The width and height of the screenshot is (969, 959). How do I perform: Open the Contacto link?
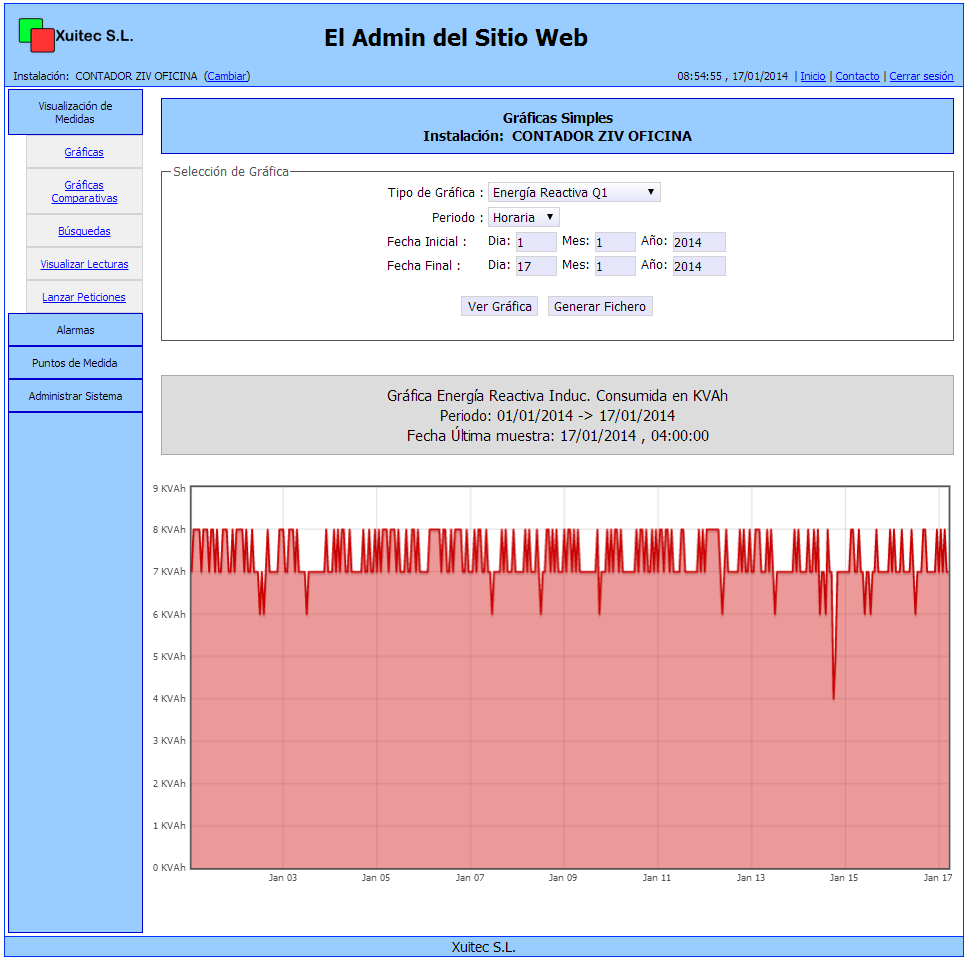coord(857,76)
